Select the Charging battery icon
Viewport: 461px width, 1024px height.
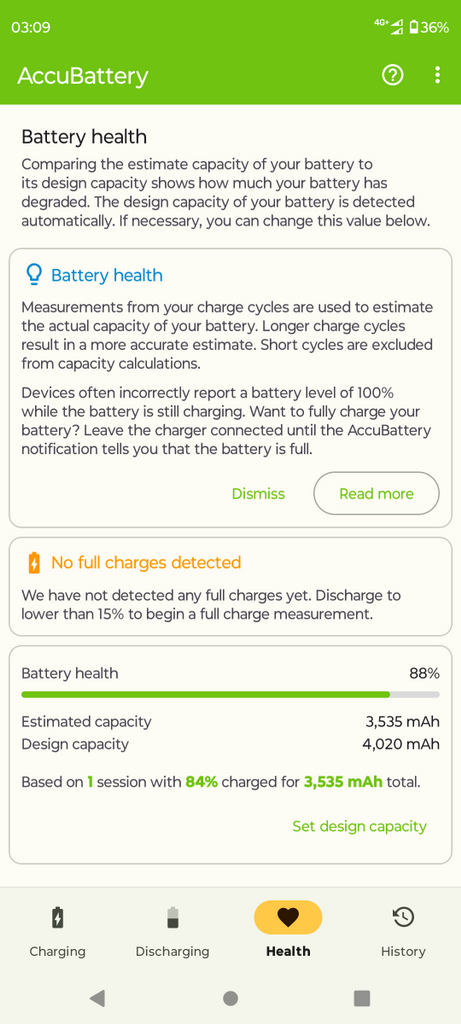[x=57, y=918]
